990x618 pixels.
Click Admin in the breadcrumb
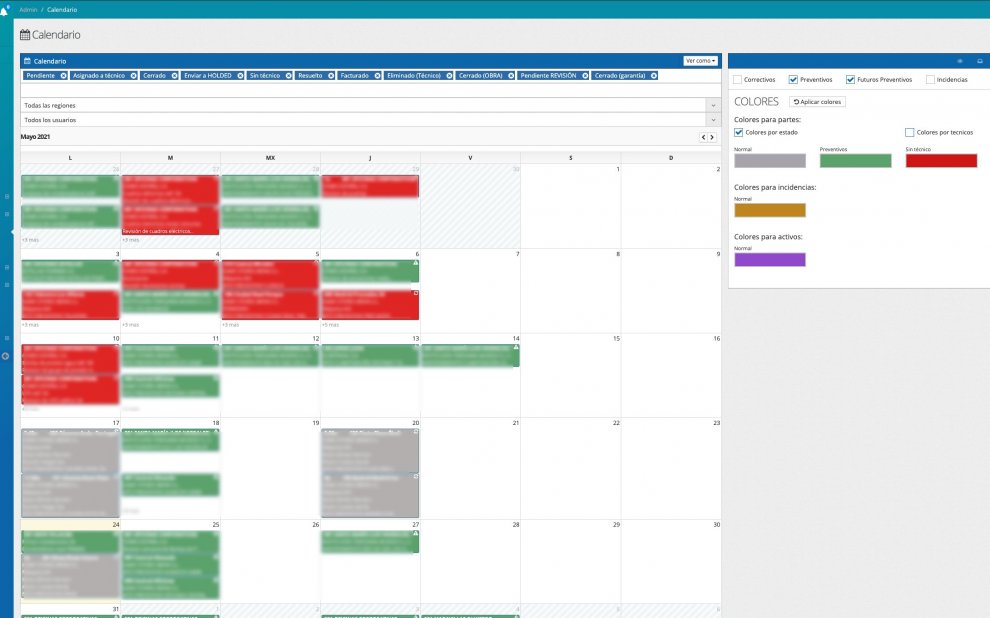pyautogui.click(x=28, y=9)
